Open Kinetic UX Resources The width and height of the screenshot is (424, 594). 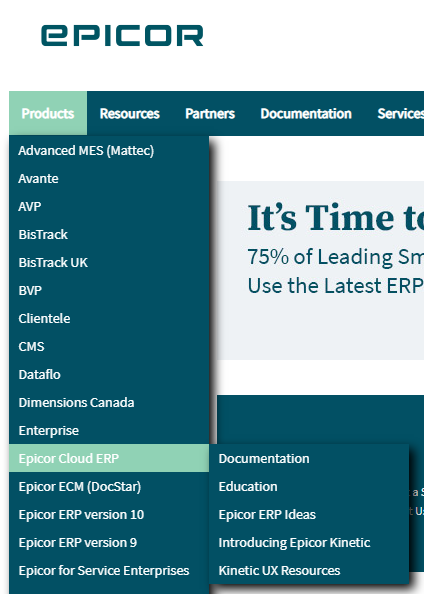tap(309, 571)
